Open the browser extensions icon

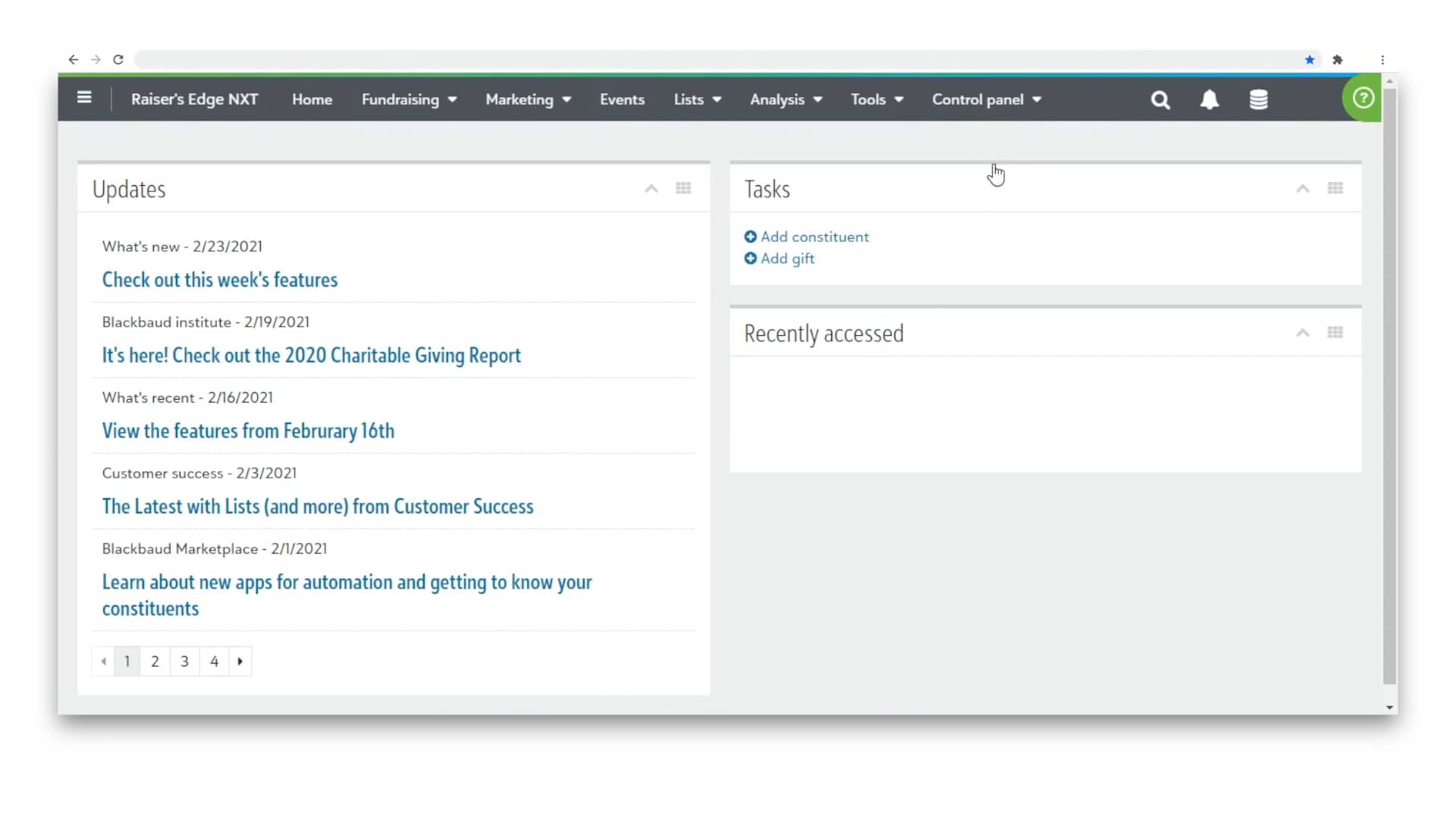1338,59
